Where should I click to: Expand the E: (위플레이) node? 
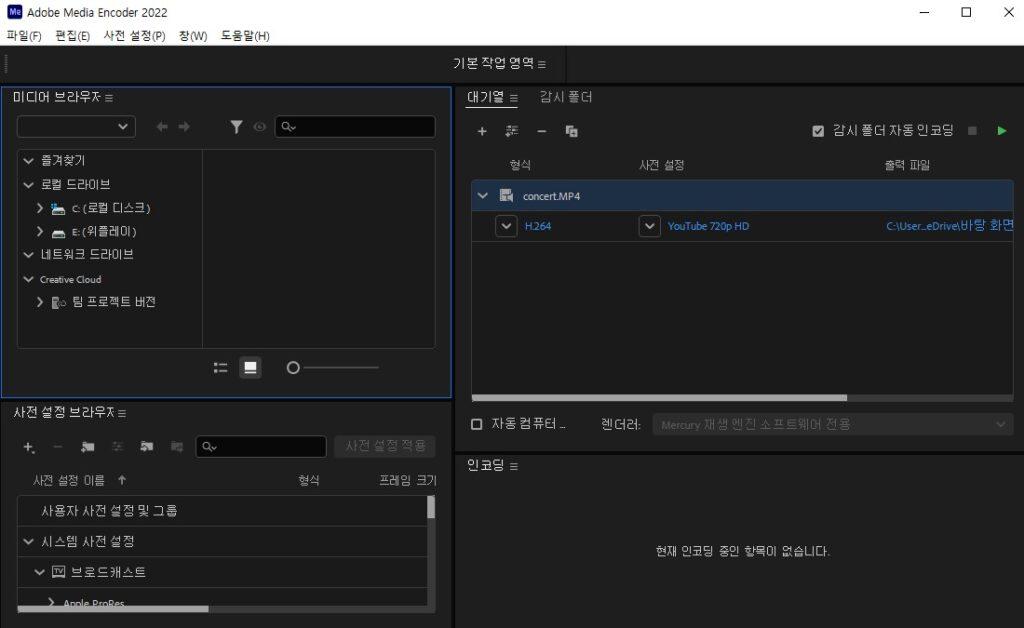(40, 231)
